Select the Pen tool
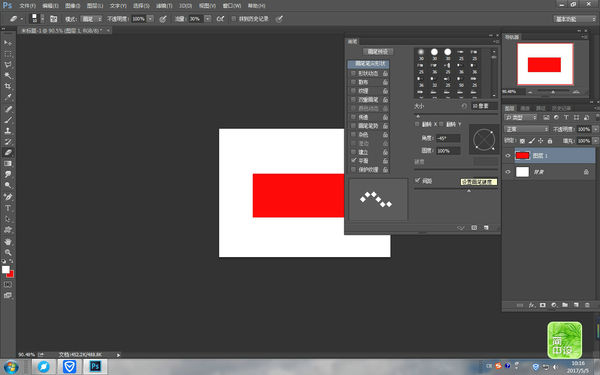This screenshot has width=600, height=375. tap(8, 197)
